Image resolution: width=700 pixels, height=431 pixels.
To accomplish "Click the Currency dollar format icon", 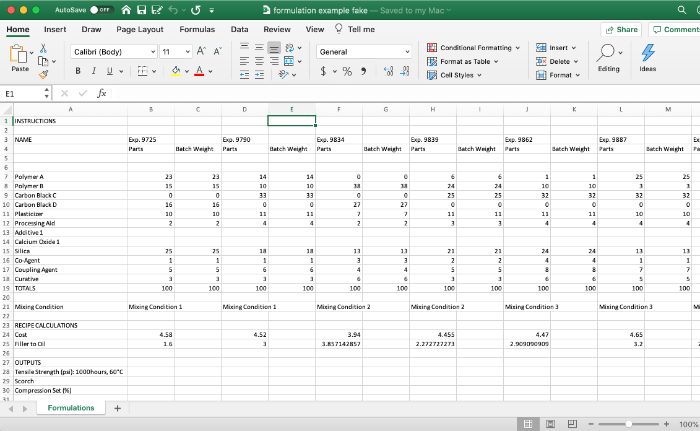I will coord(323,71).
